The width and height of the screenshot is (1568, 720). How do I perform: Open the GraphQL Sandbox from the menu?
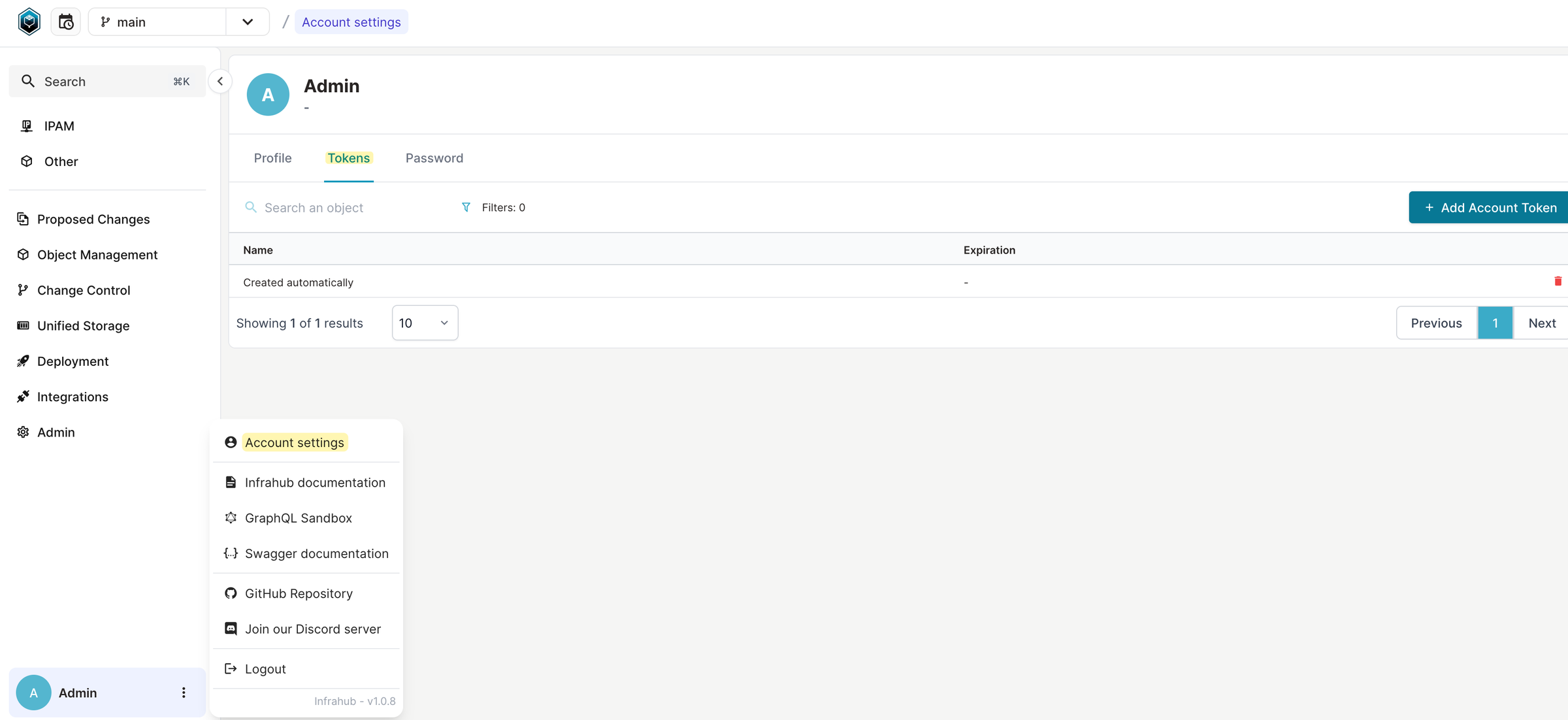click(299, 517)
